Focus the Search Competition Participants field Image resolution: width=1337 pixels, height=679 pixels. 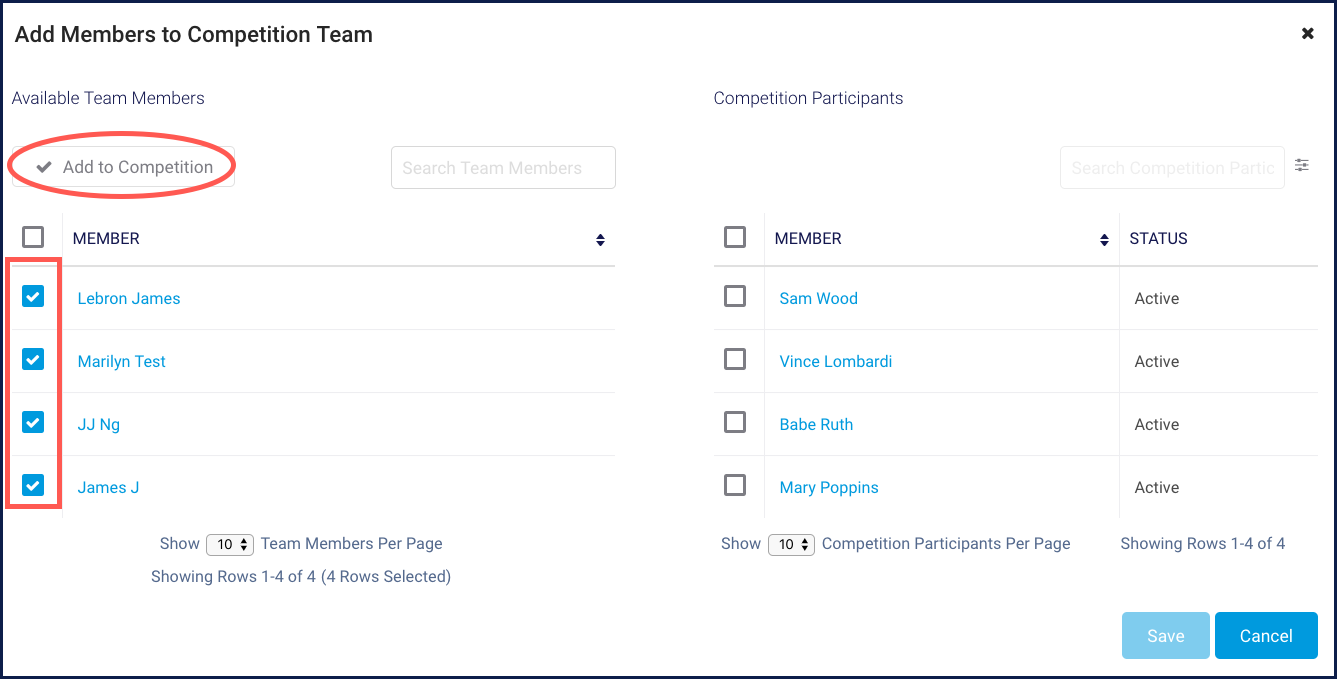pyautogui.click(x=1172, y=168)
